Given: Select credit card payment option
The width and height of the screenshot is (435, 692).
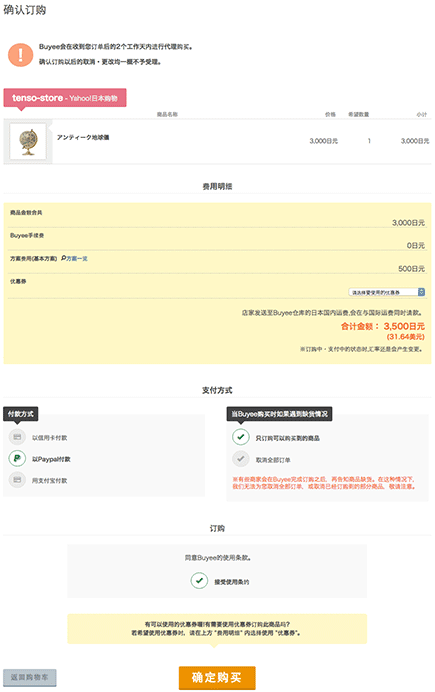Looking at the screenshot, I should pos(17,437).
